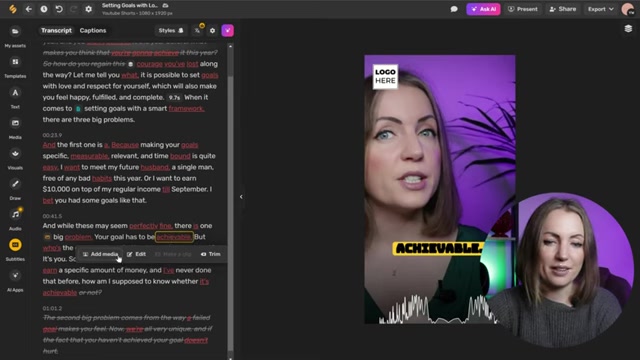Select the highlighted word 'achievable'
The height and width of the screenshot is (360, 640).
[x=174, y=237]
